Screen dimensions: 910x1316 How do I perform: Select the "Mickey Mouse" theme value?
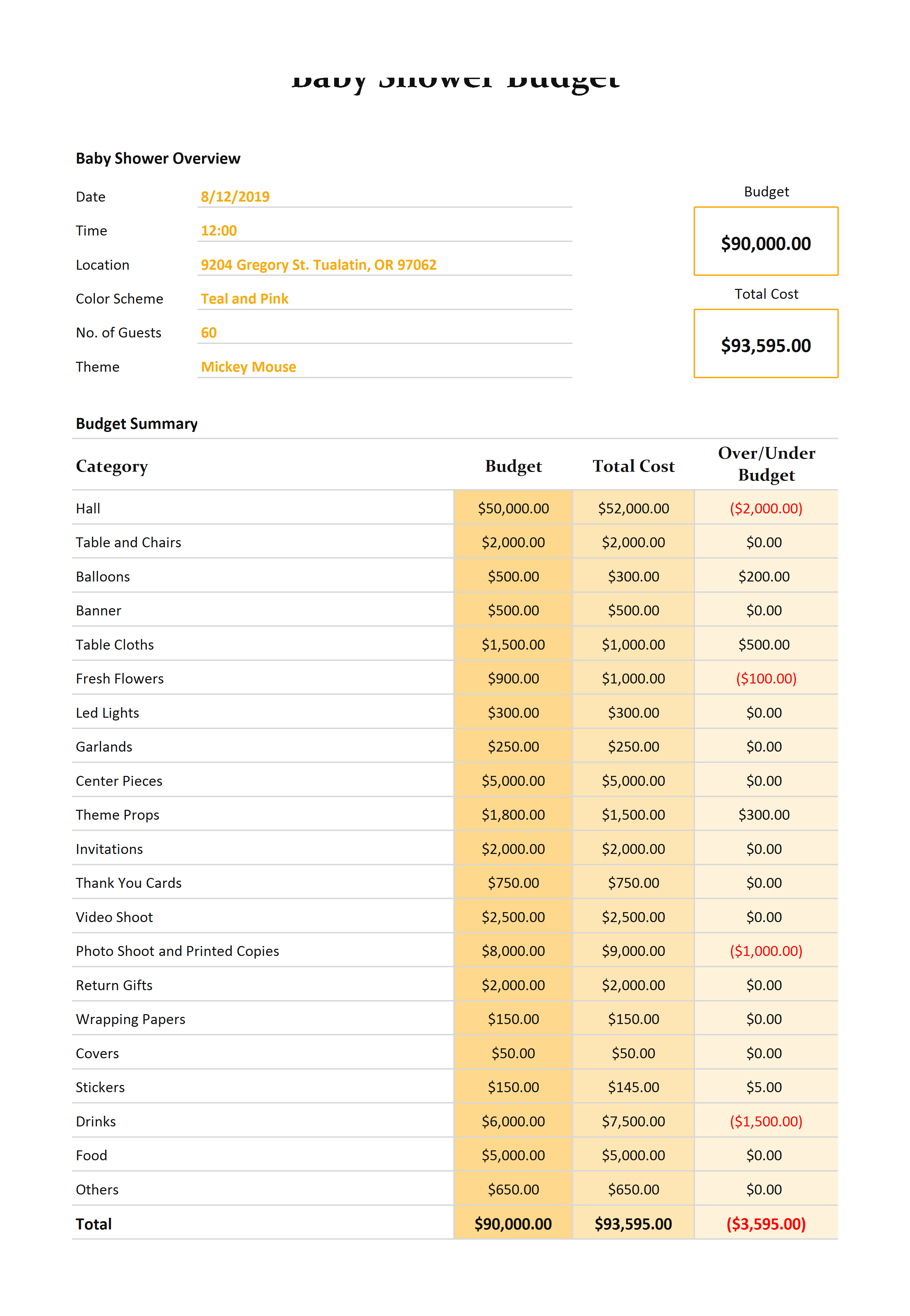click(248, 367)
